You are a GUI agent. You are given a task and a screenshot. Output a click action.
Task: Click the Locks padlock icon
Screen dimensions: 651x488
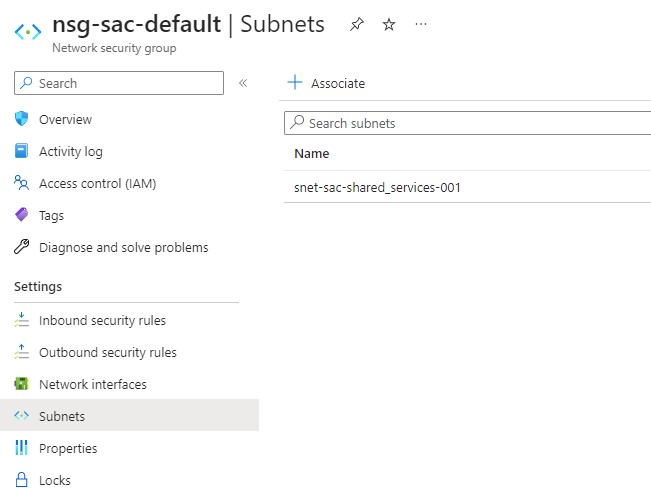(21, 479)
